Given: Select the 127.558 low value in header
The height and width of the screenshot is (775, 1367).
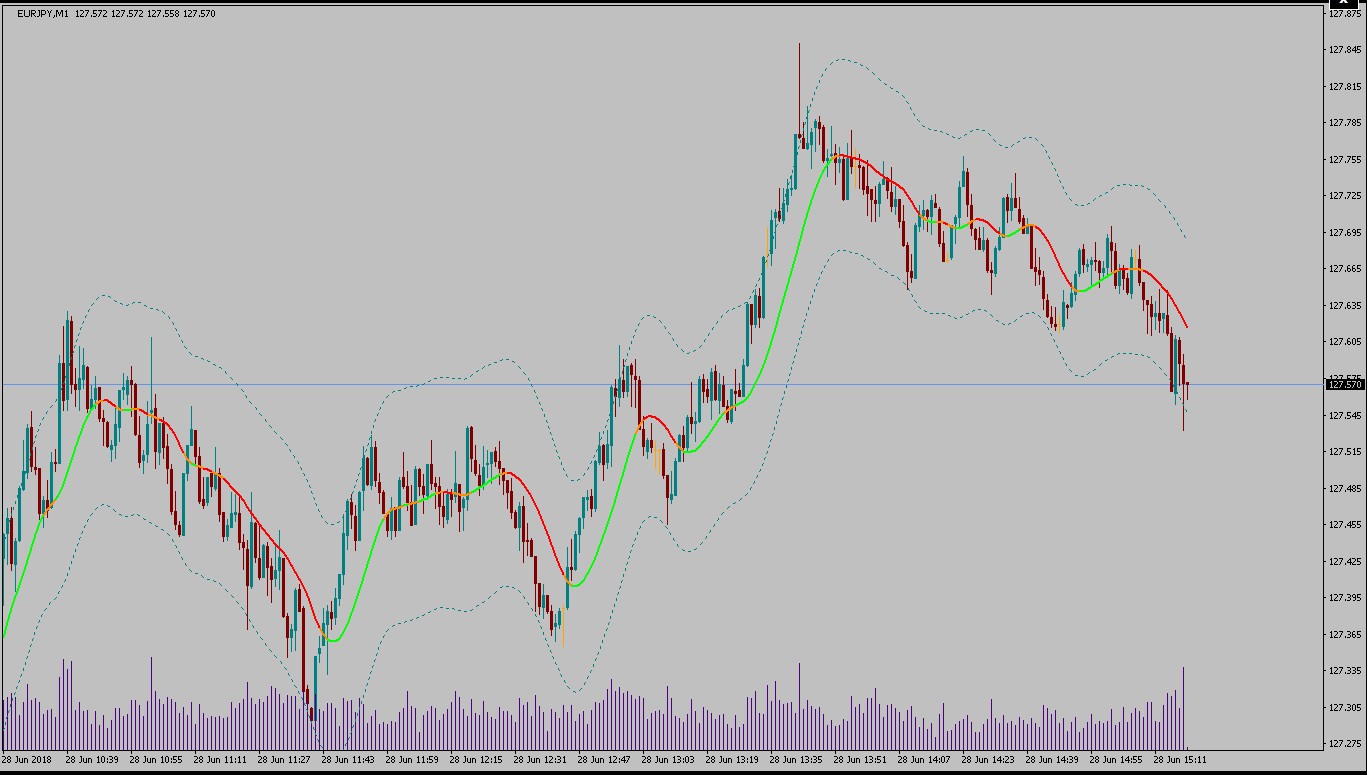Looking at the screenshot, I should [x=164, y=14].
